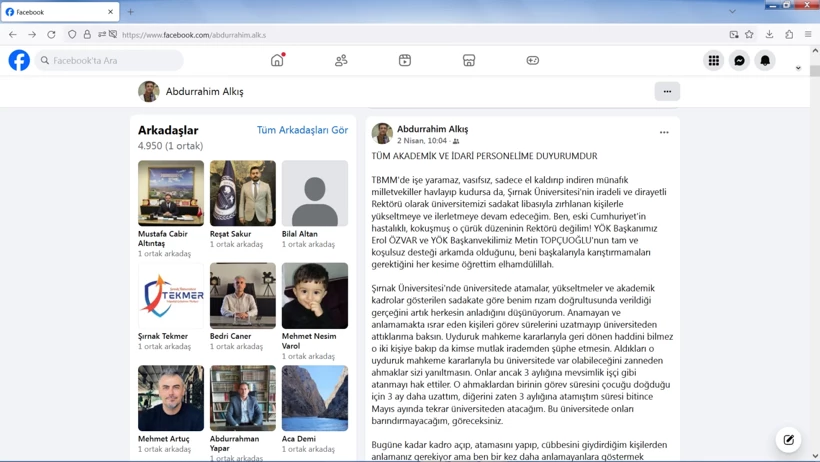Open the Facebook Home feed icon
The height and width of the screenshot is (462, 820).
[x=277, y=60]
